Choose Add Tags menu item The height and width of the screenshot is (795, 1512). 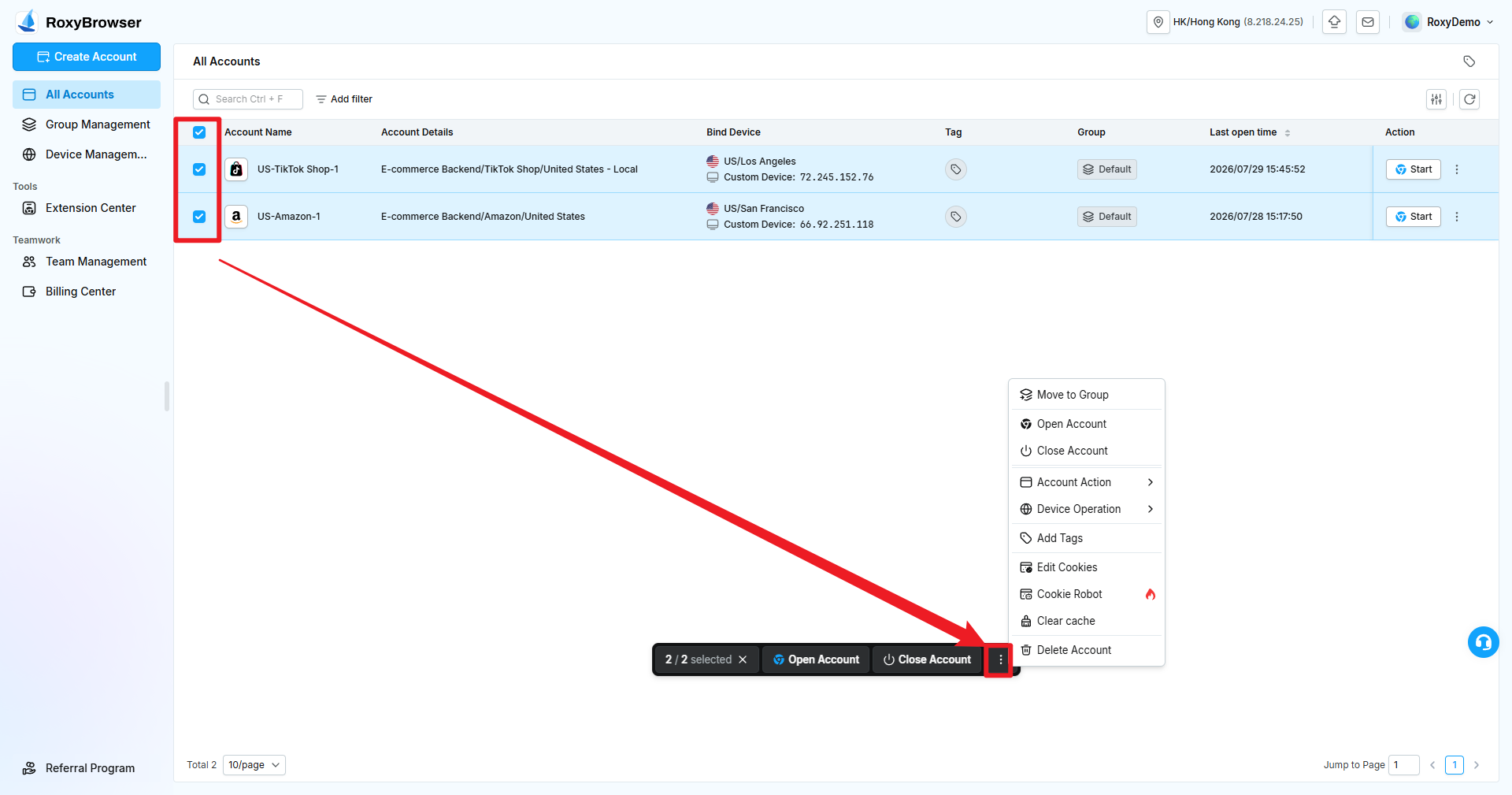tap(1087, 538)
